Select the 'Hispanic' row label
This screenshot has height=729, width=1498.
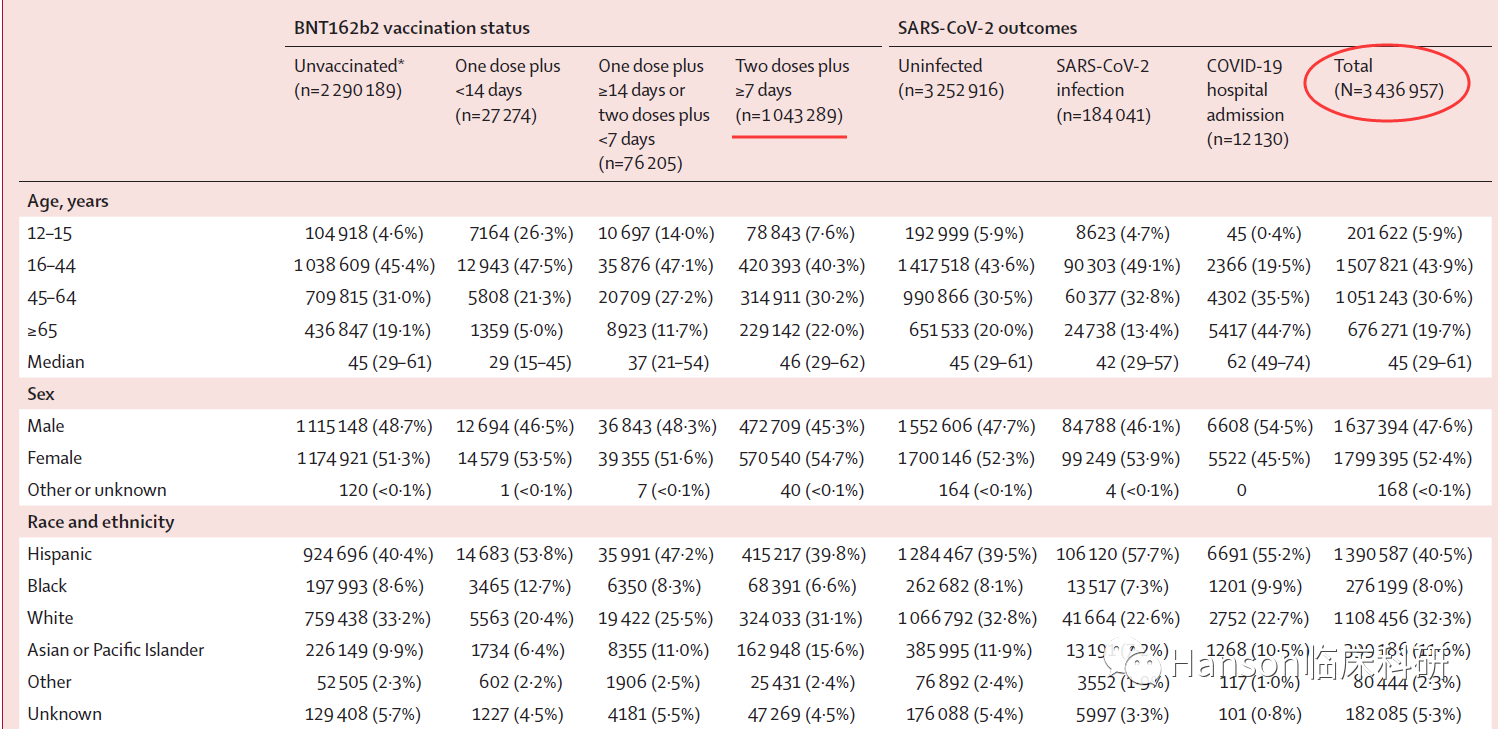[60, 554]
